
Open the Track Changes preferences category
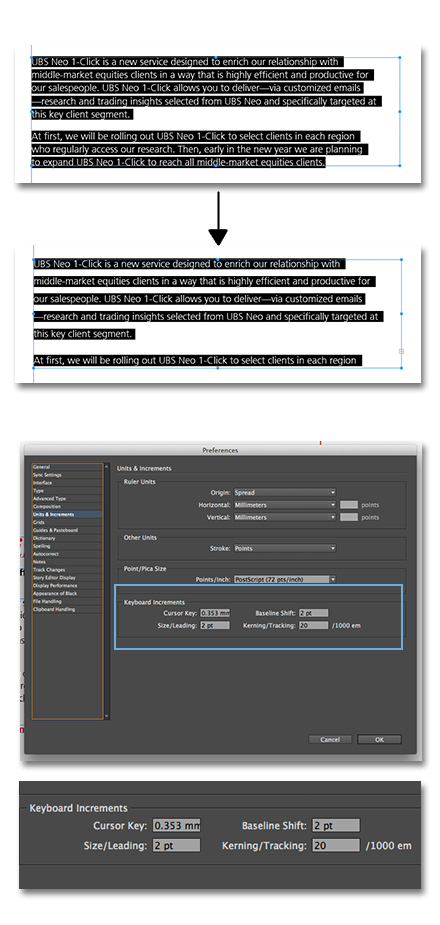point(67,570)
